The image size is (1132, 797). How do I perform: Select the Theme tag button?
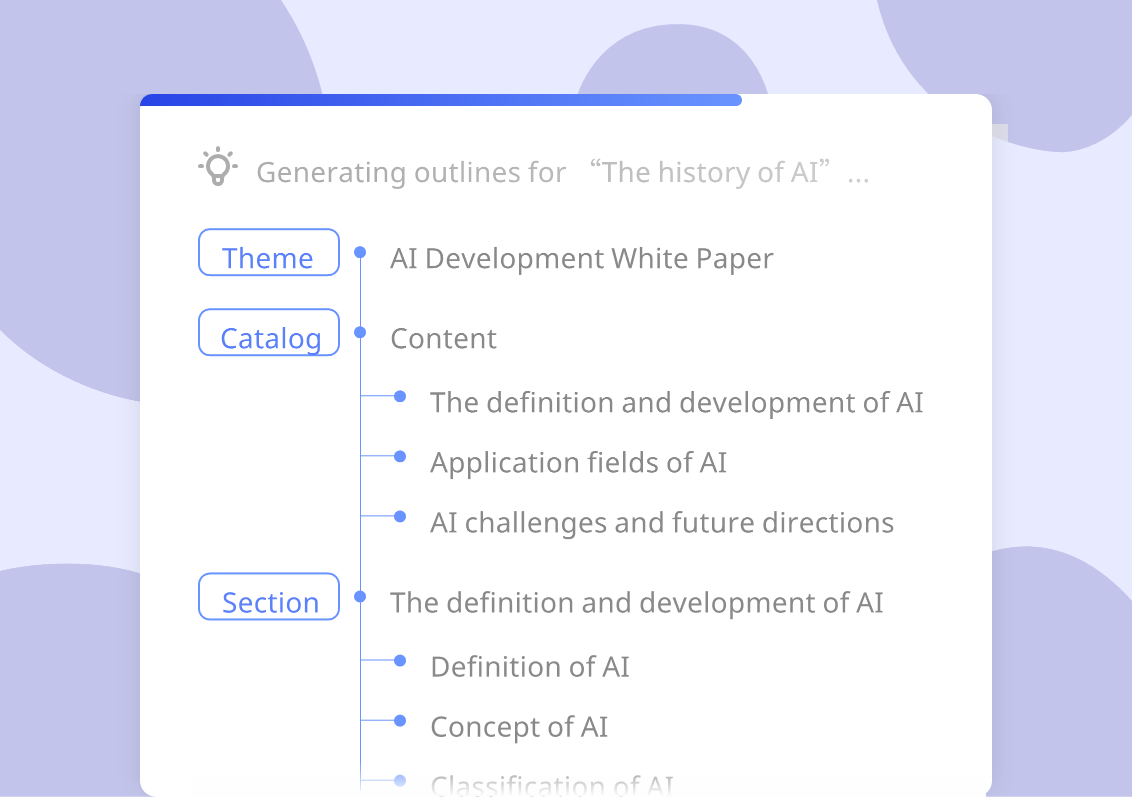coord(269,253)
